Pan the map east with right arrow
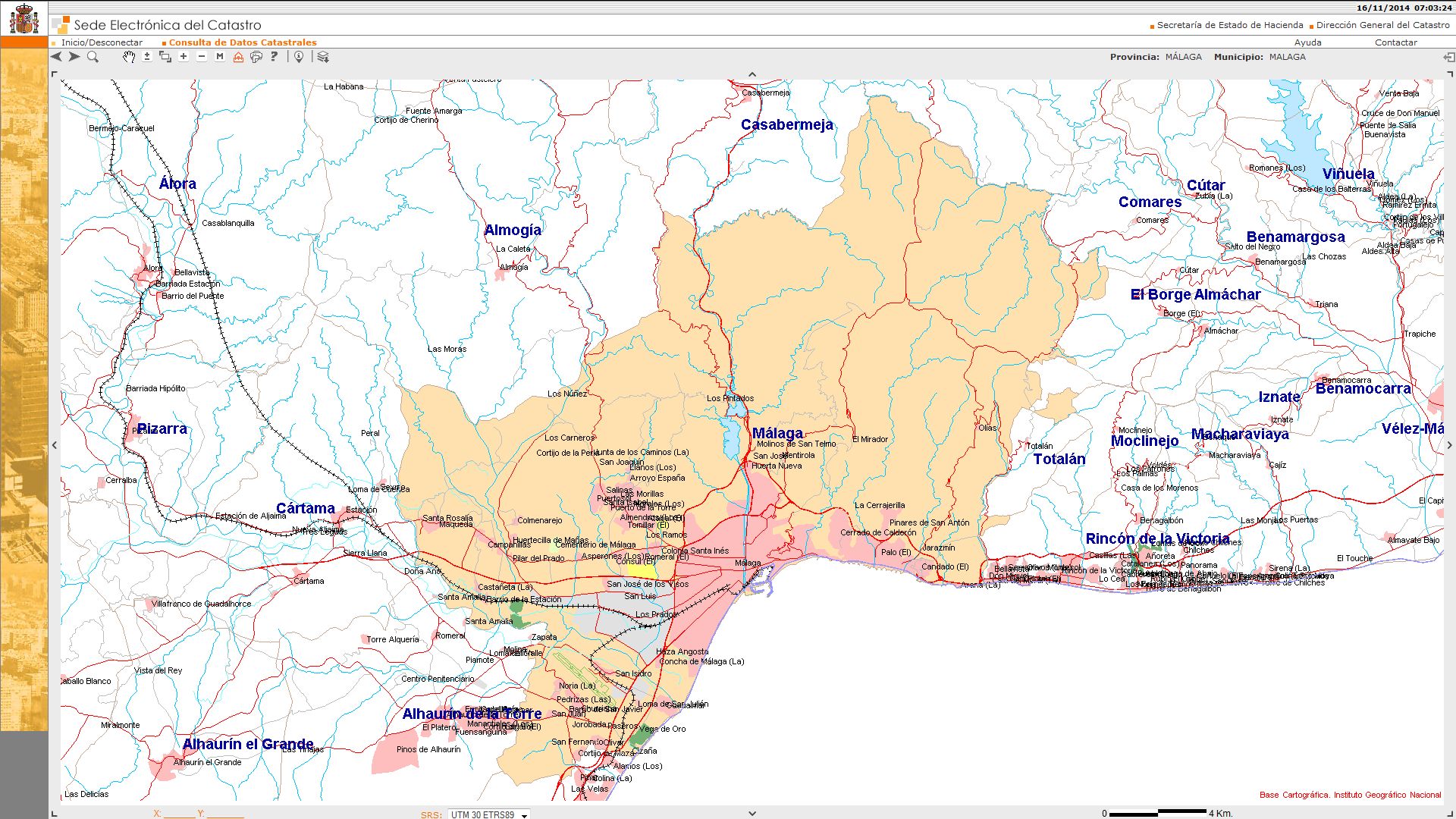 1450,445
